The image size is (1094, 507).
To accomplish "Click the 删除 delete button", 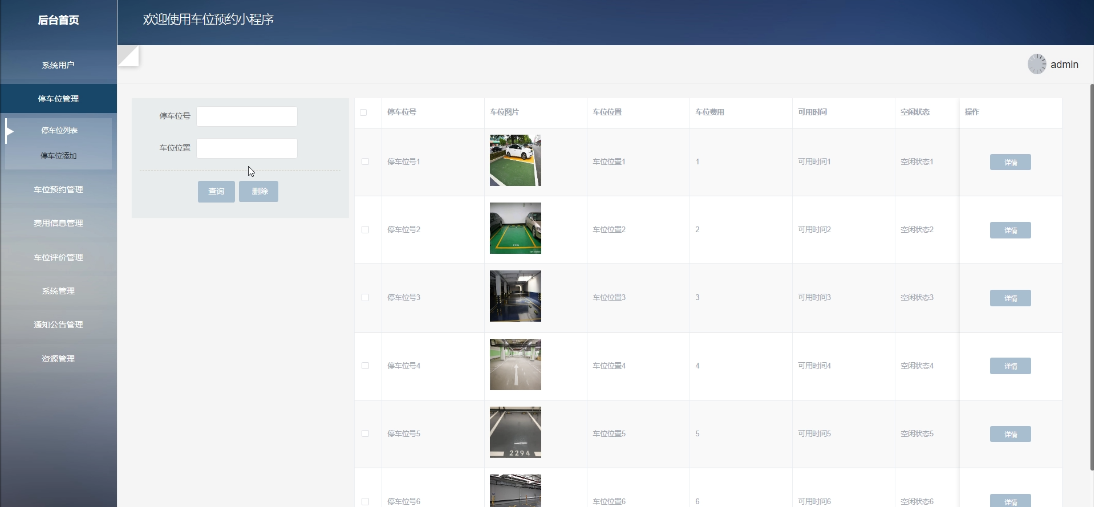I will pyautogui.click(x=259, y=192).
